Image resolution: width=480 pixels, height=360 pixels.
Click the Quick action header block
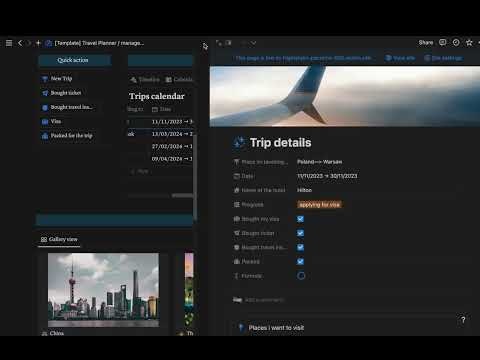[75, 60]
